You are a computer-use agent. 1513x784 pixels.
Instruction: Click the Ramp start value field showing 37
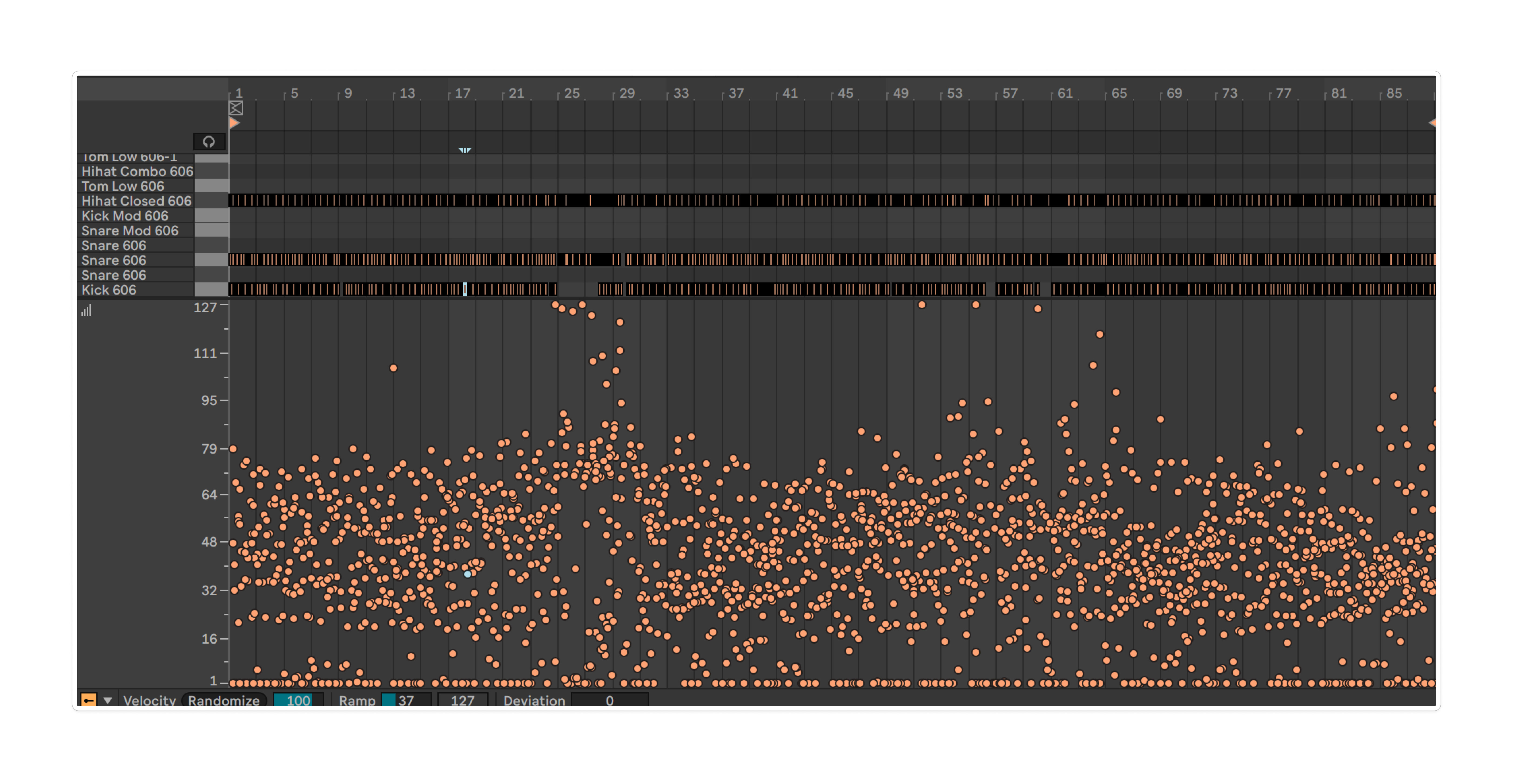pos(406,700)
